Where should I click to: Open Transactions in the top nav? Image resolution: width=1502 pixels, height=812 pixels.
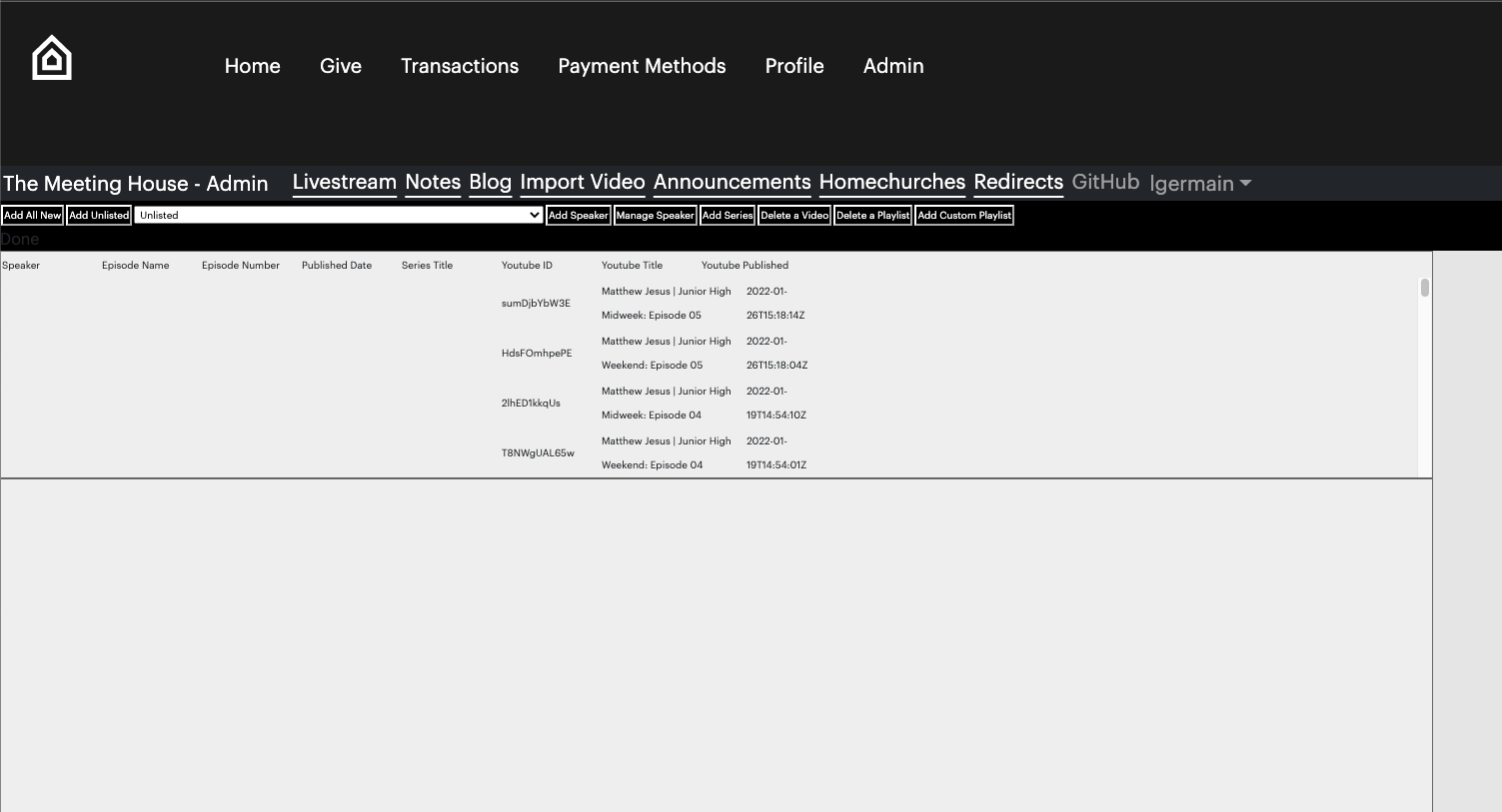click(x=460, y=66)
